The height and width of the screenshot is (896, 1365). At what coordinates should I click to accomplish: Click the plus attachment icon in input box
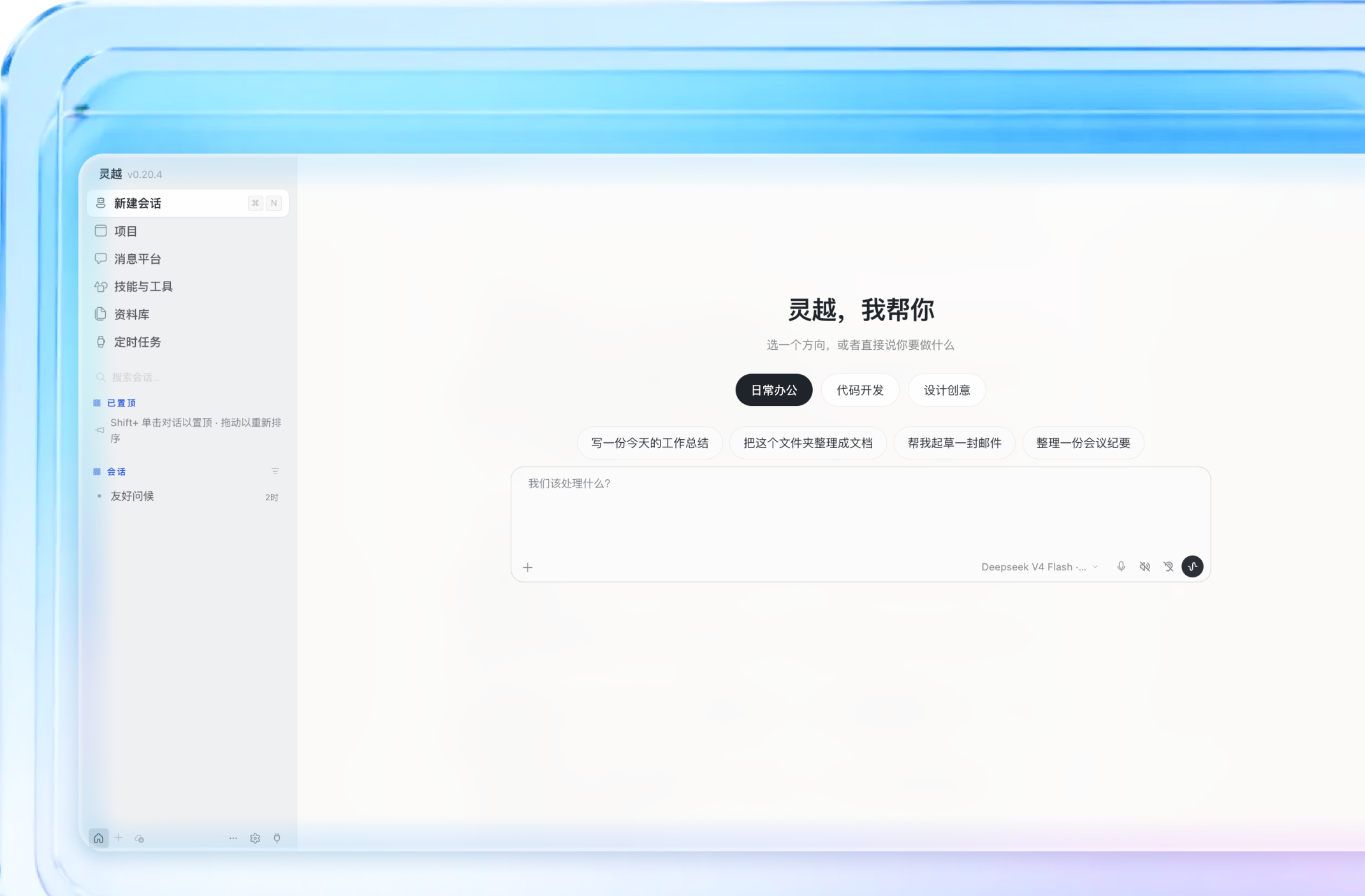coord(528,567)
